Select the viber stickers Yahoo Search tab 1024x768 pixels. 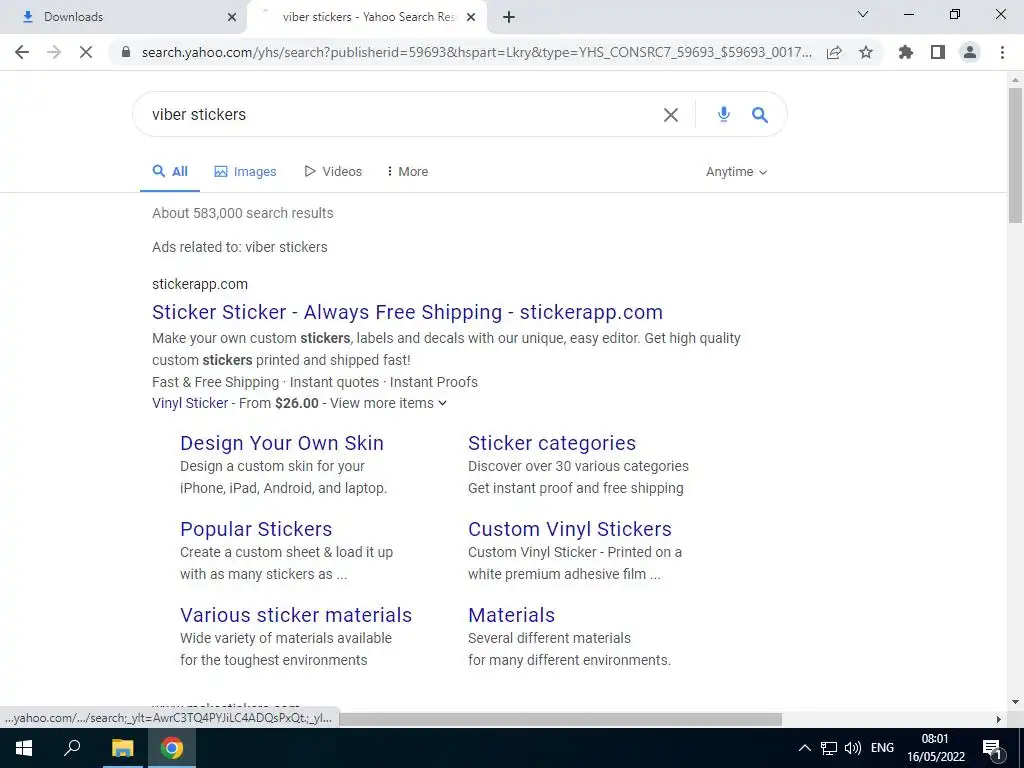tap(369, 17)
